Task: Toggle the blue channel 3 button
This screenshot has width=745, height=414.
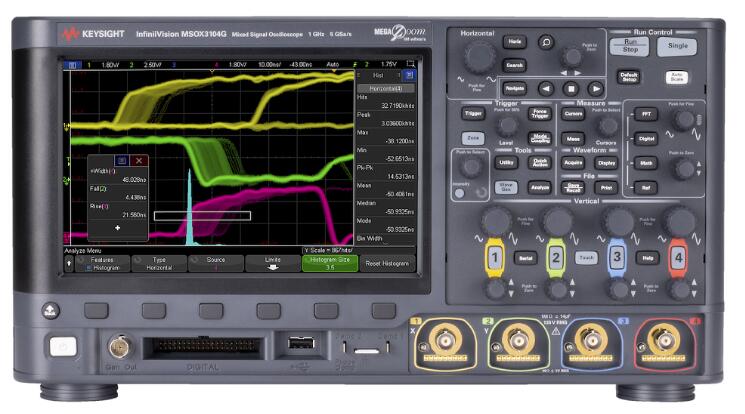Action: pyautogui.click(x=617, y=258)
